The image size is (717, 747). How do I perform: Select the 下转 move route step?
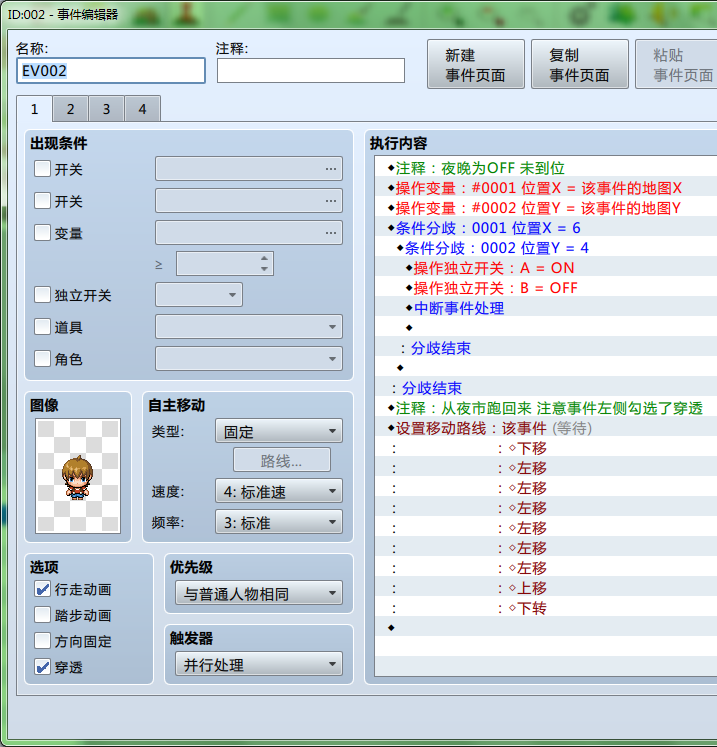(x=546, y=608)
